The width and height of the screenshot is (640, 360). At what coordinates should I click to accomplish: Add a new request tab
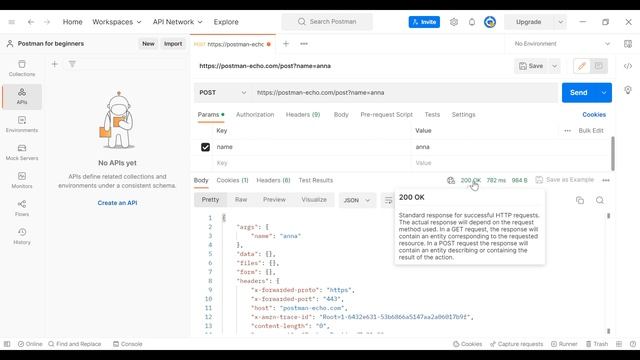pos(286,44)
